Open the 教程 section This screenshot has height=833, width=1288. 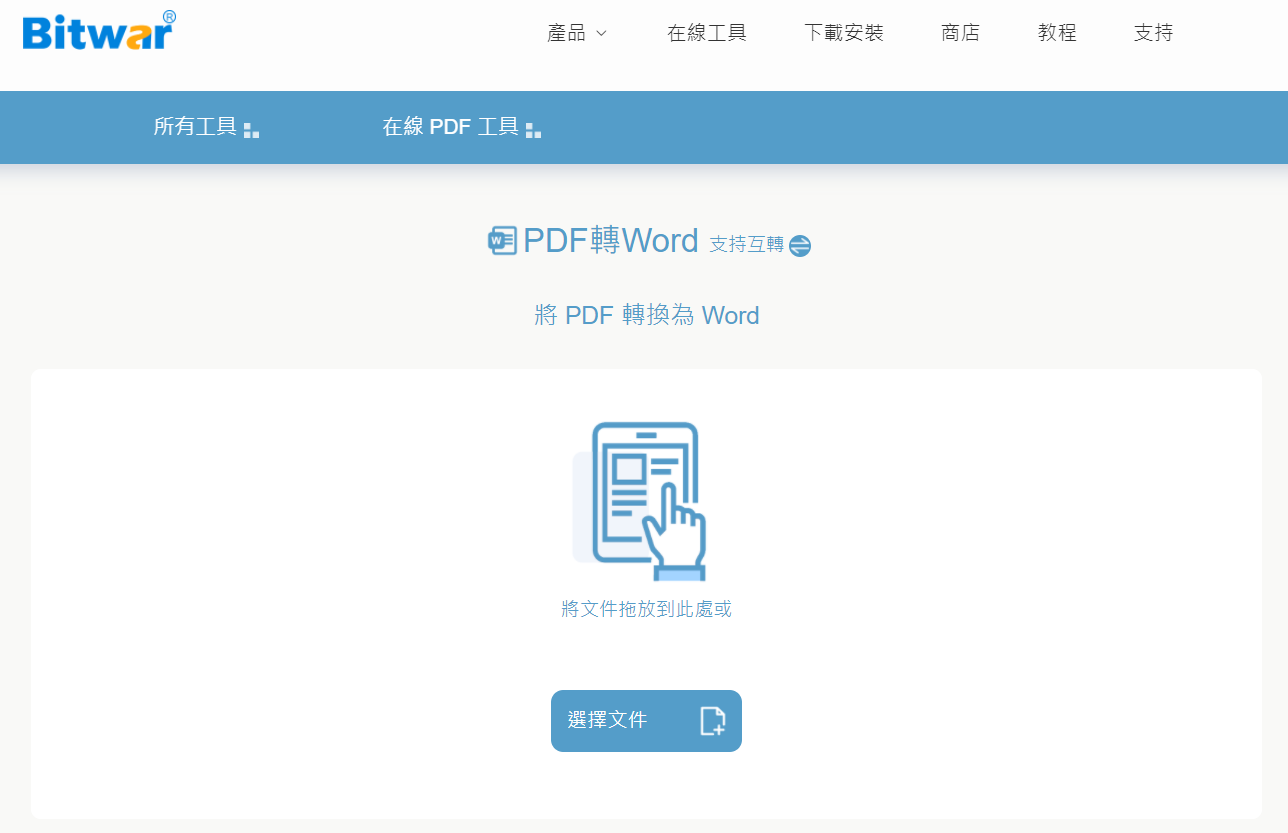point(1057,33)
